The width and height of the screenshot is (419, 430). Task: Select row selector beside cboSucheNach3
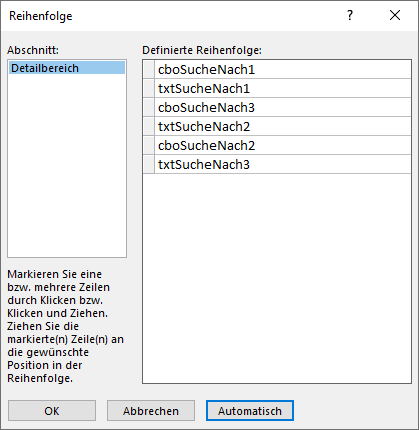coord(149,108)
